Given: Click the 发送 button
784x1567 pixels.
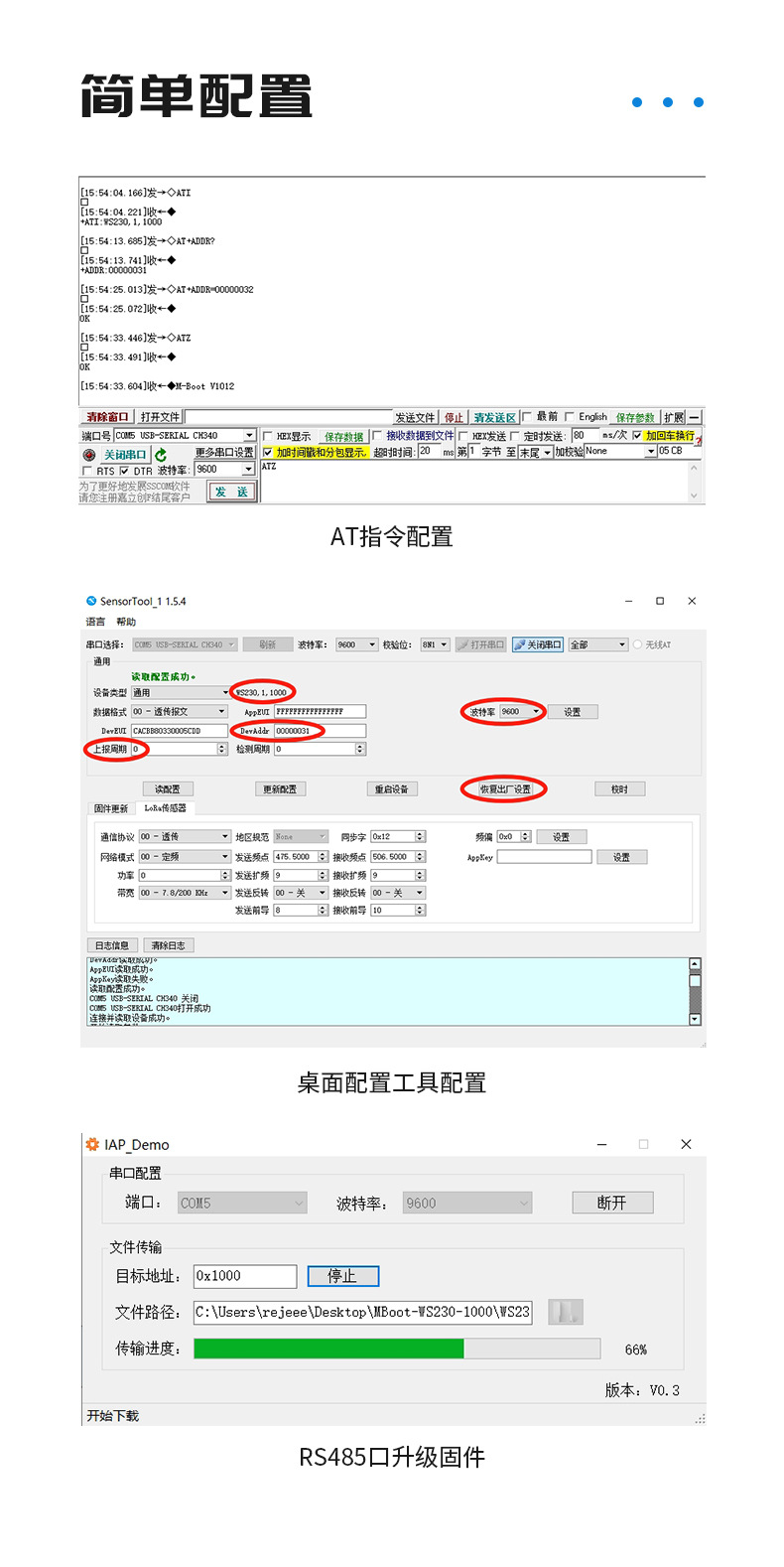Looking at the screenshot, I should click(231, 492).
